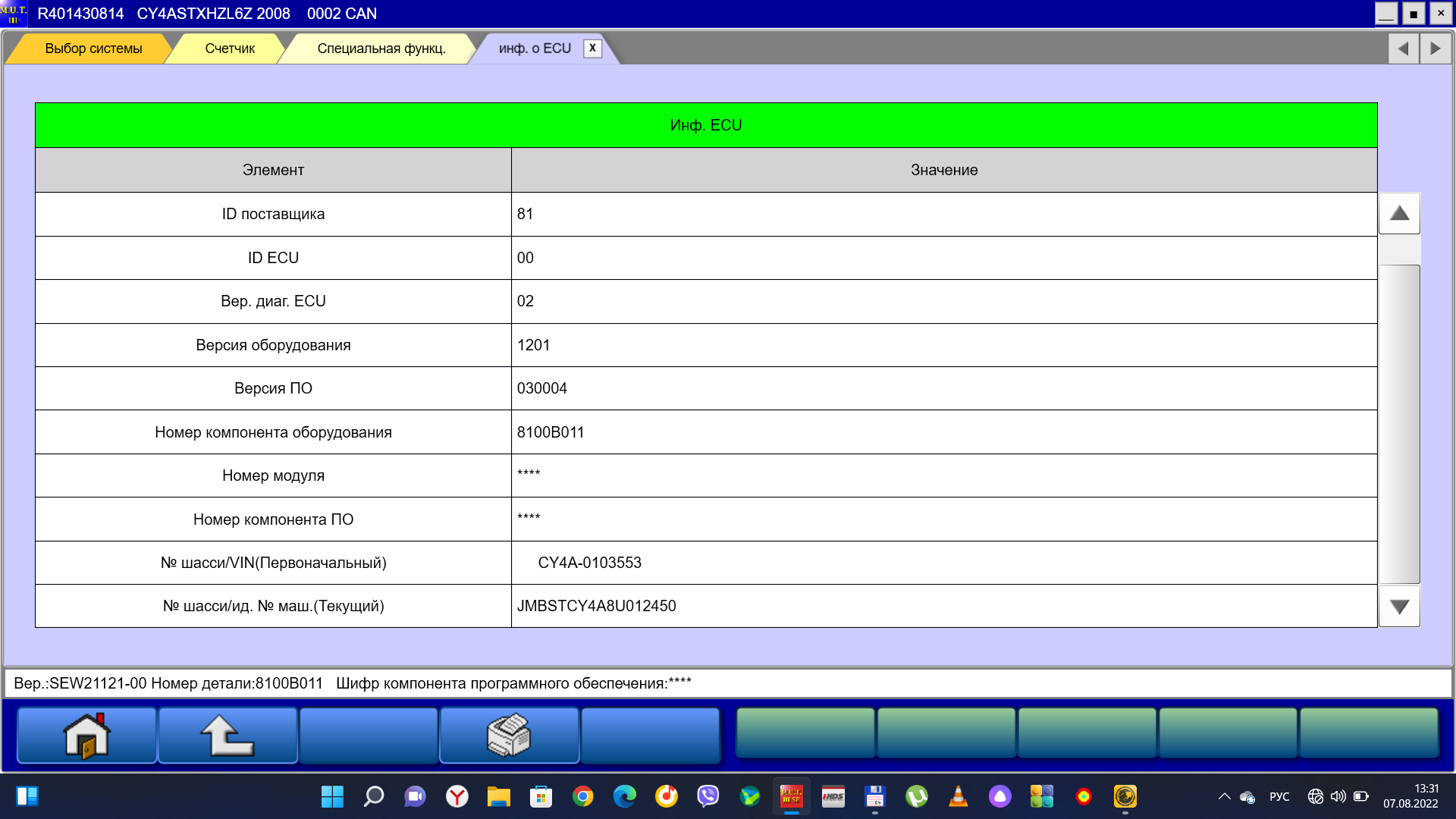The height and width of the screenshot is (819, 1456).
Task: Open Google Chrome from taskbar
Action: pos(582,796)
